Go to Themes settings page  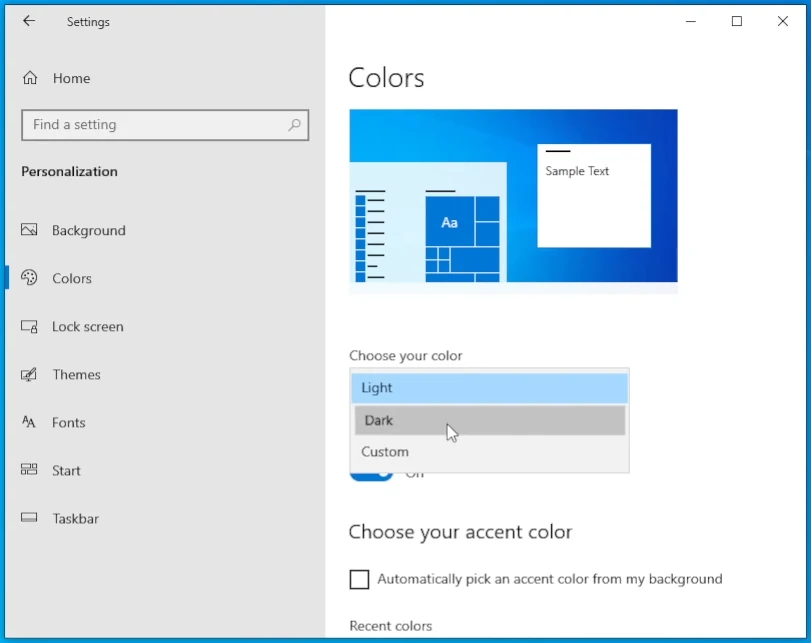[76, 374]
